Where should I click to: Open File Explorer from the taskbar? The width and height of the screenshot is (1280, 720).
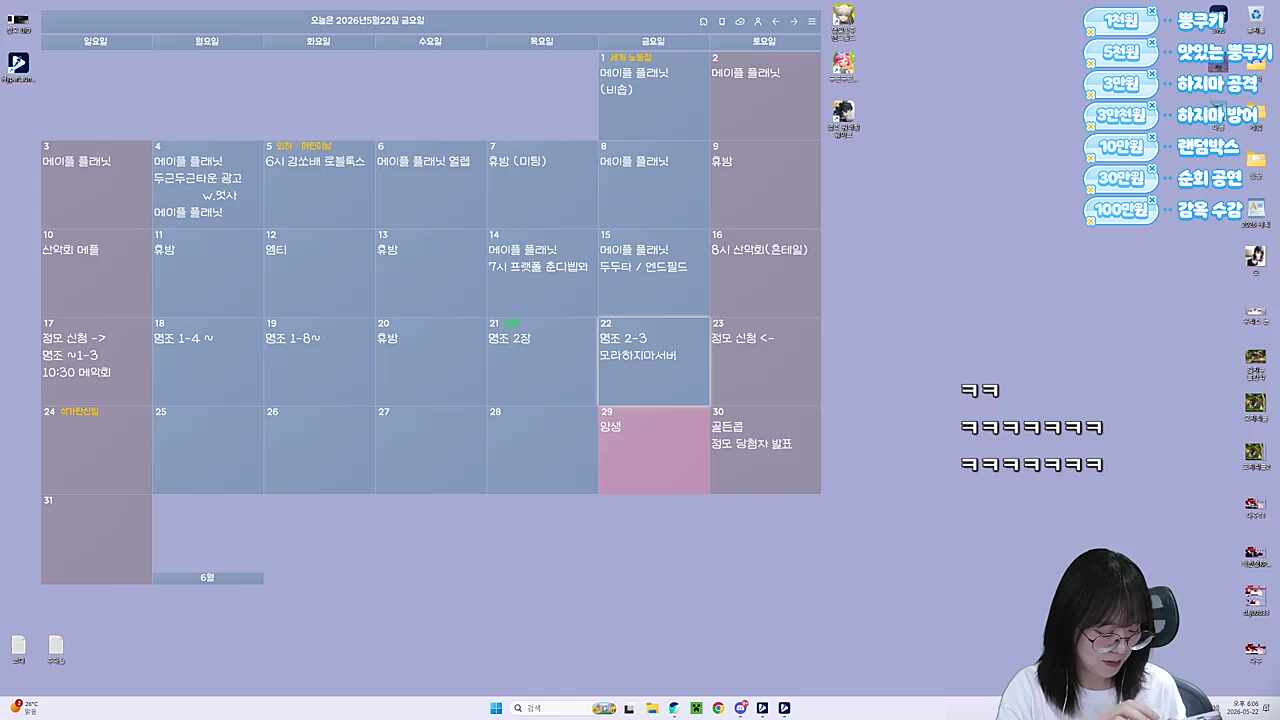pos(652,708)
